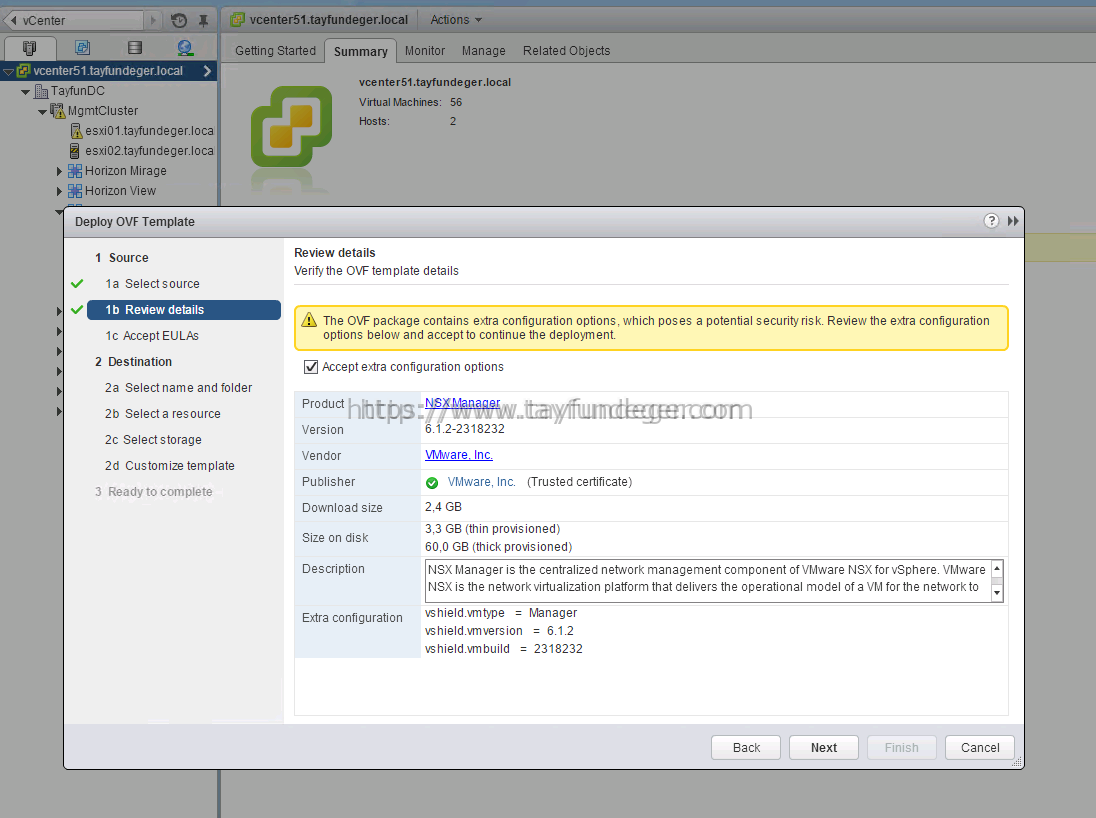Go to step 2d Customize template

[169, 466]
